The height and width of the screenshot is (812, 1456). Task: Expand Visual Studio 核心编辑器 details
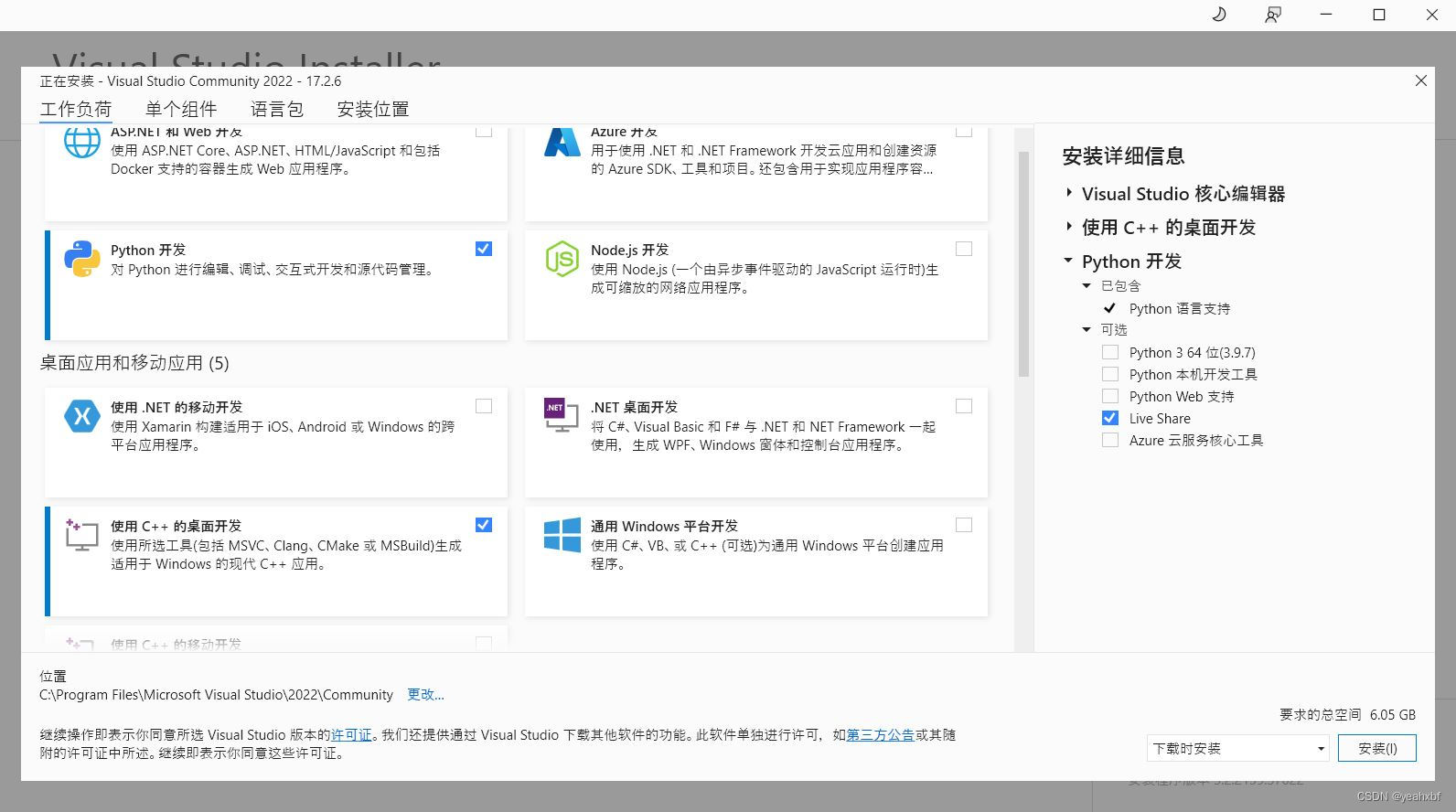click(1068, 193)
